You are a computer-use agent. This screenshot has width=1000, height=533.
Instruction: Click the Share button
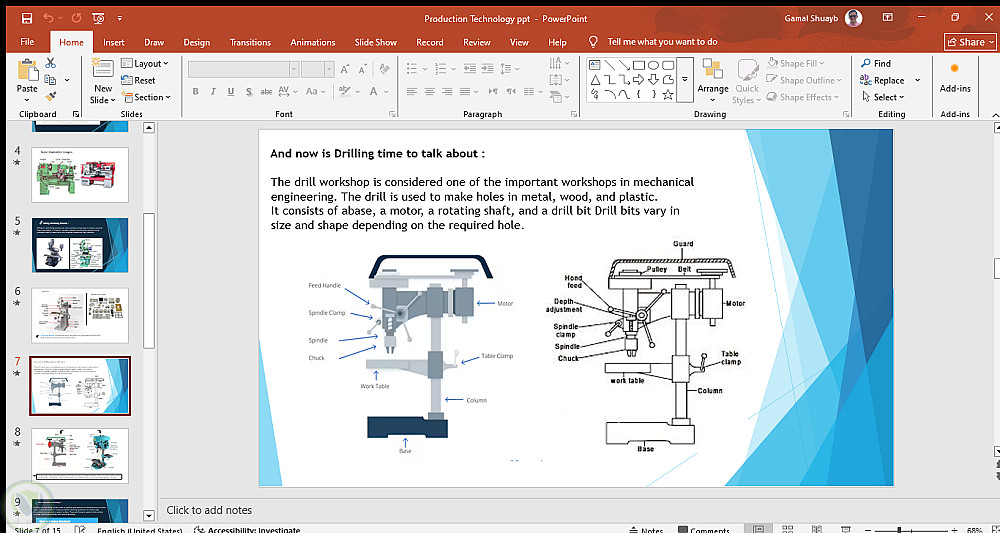966,42
